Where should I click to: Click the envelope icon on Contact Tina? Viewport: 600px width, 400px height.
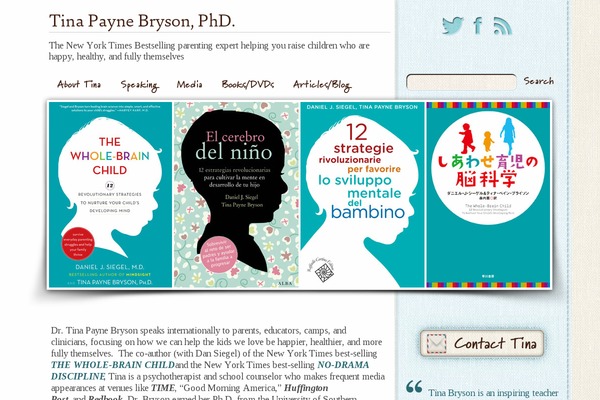click(437, 343)
